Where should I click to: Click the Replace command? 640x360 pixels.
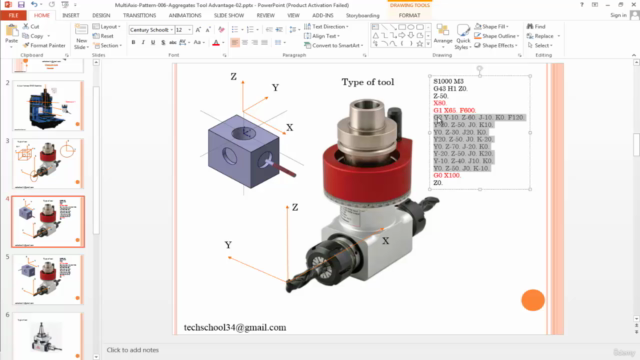(543, 36)
